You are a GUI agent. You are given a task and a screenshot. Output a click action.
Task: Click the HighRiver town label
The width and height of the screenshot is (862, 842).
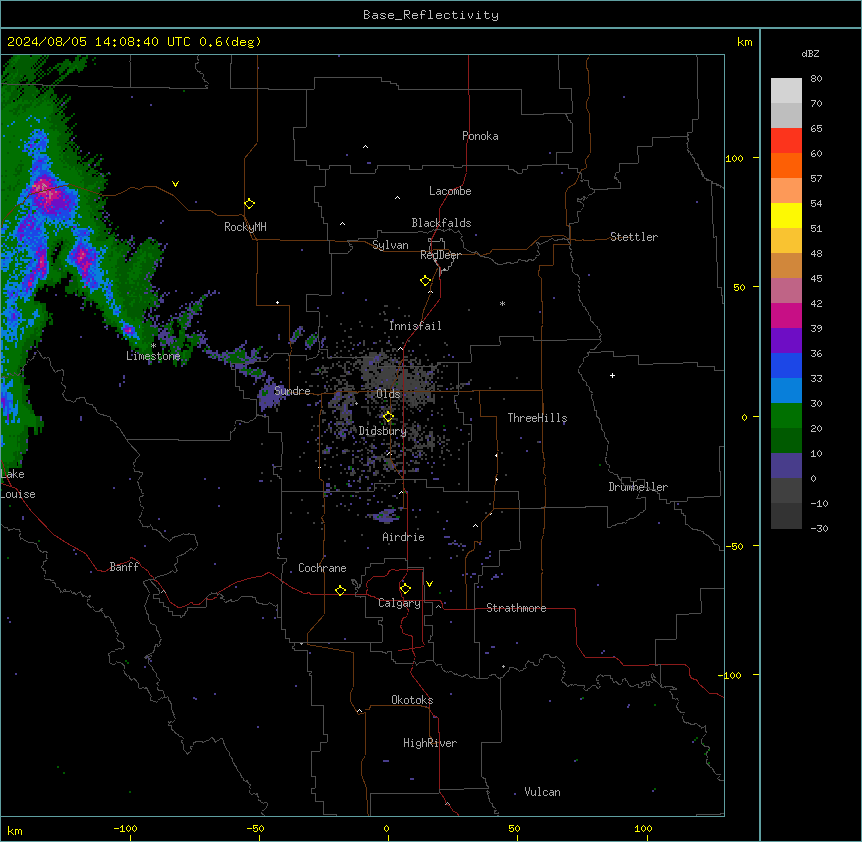pyautogui.click(x=430, y=743)
